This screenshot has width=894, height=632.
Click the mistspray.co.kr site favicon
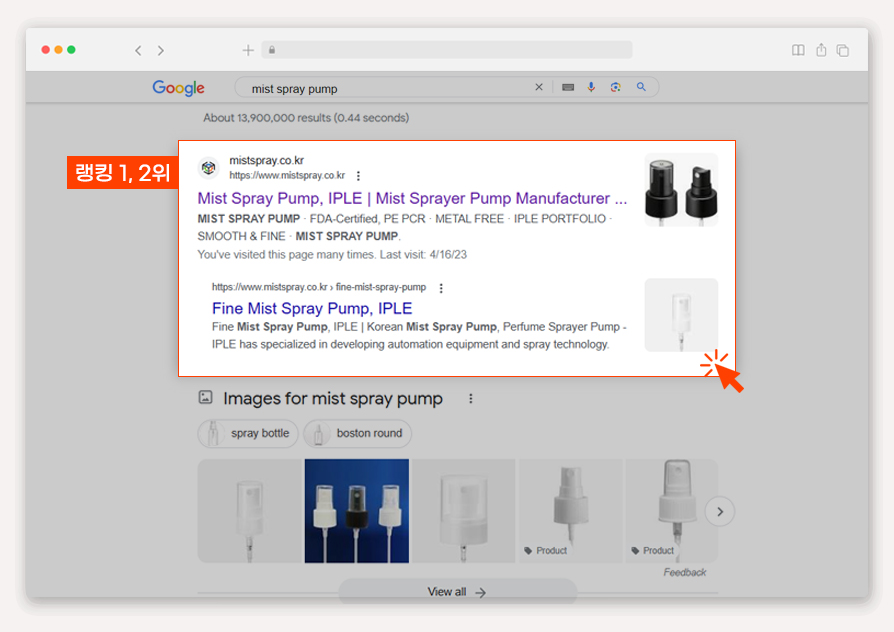point(209,168)
